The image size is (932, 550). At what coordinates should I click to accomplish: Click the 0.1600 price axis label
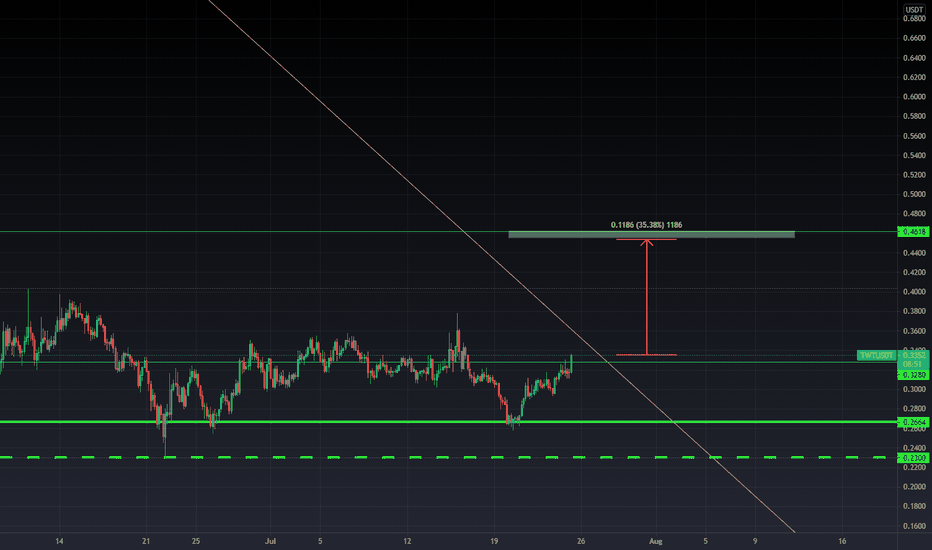[914, 526]
